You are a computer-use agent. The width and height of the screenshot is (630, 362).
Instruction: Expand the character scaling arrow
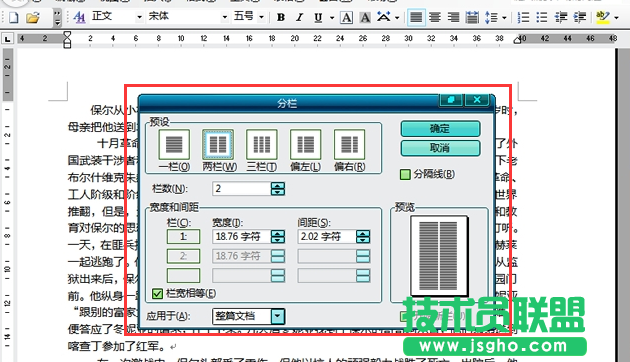pos(397,17)
